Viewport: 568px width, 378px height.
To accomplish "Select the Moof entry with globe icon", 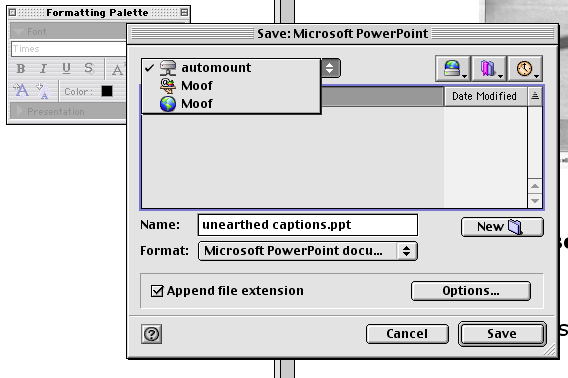I will 231,104.
